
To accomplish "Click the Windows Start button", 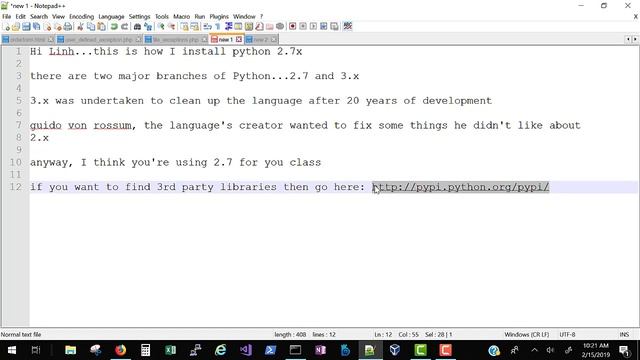I will click(x=12, y=350).
